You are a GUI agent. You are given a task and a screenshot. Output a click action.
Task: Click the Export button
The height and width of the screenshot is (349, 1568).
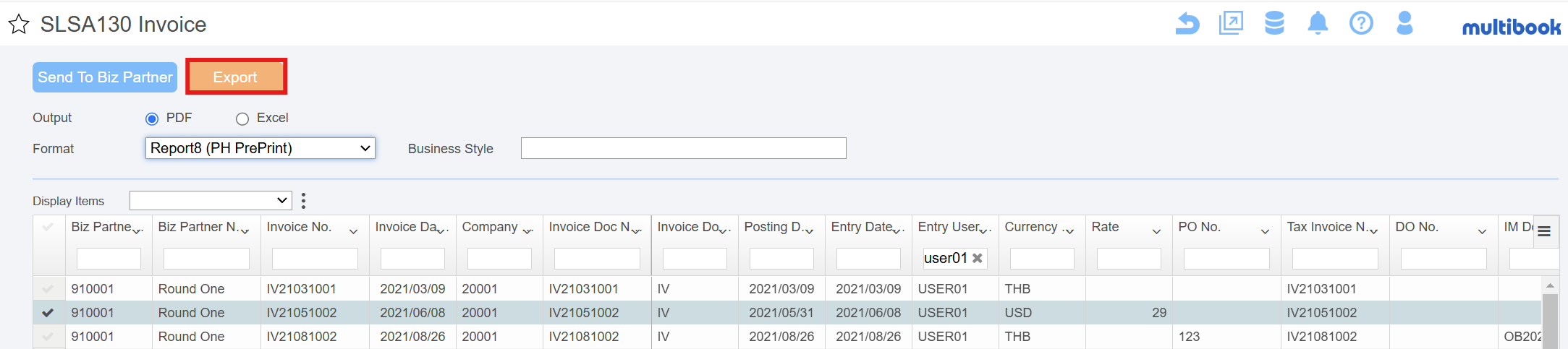[236, 77]
